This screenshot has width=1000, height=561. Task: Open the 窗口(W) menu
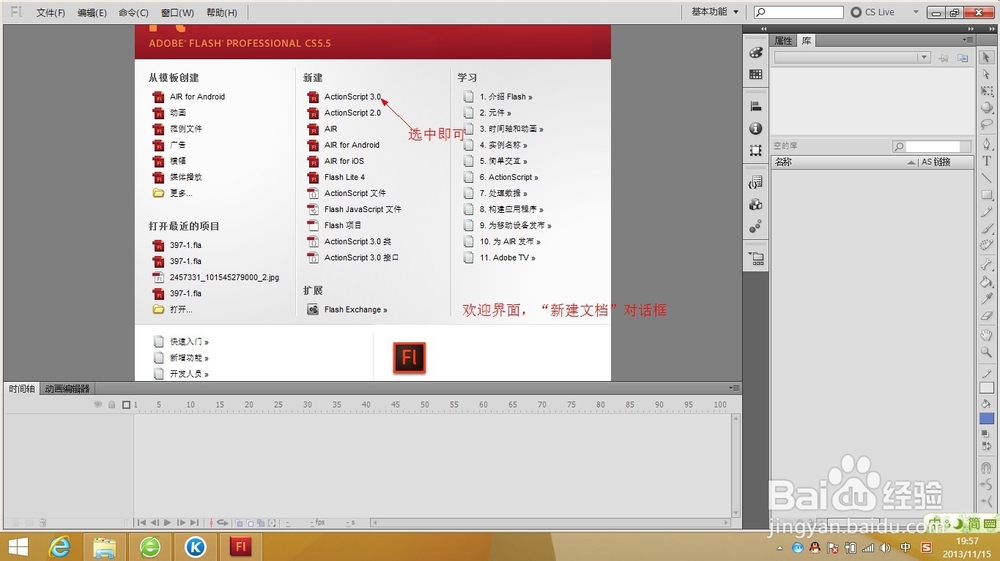pyautogui.click(x=177, y=12)
